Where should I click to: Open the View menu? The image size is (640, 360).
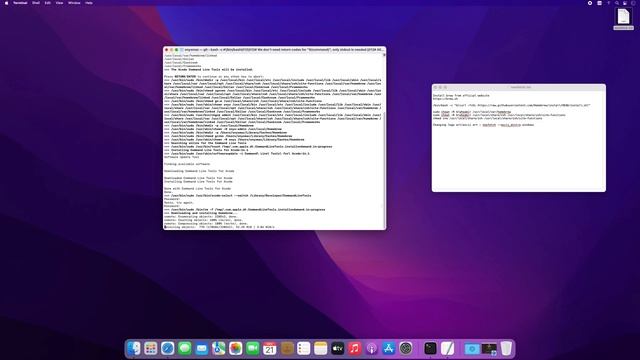(60, 3)
